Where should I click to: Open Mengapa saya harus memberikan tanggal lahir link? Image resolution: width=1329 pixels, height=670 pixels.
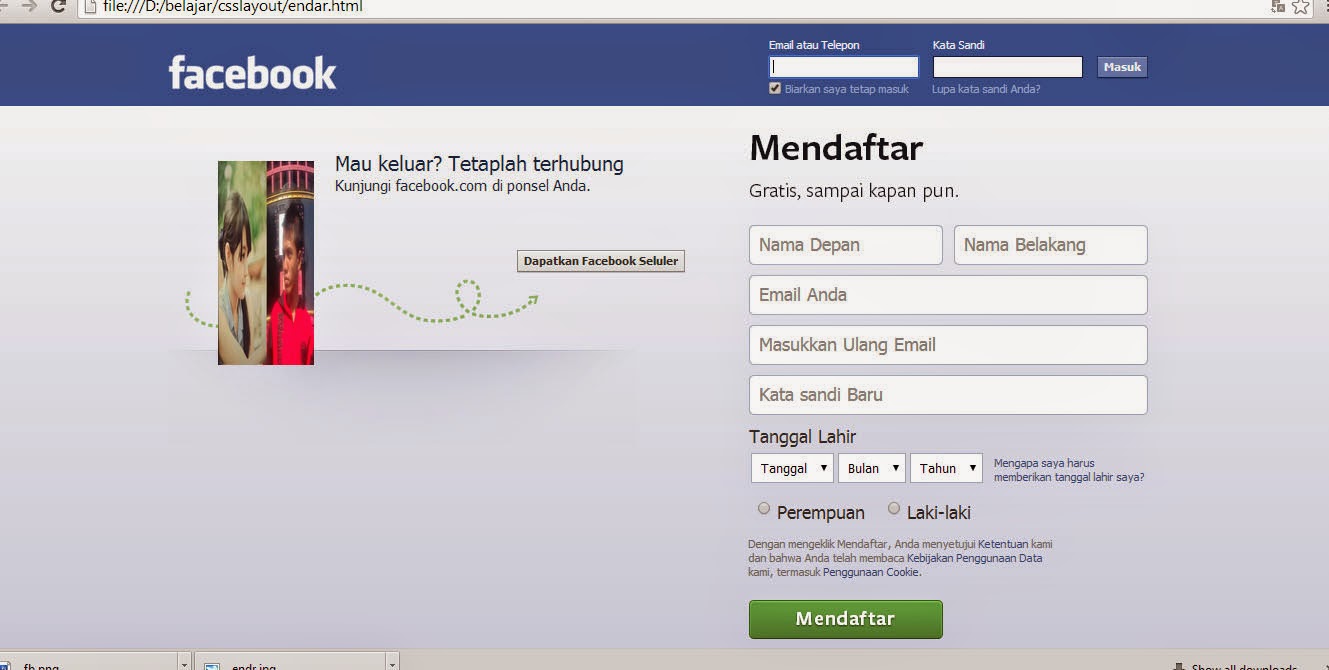[1069, 470]
